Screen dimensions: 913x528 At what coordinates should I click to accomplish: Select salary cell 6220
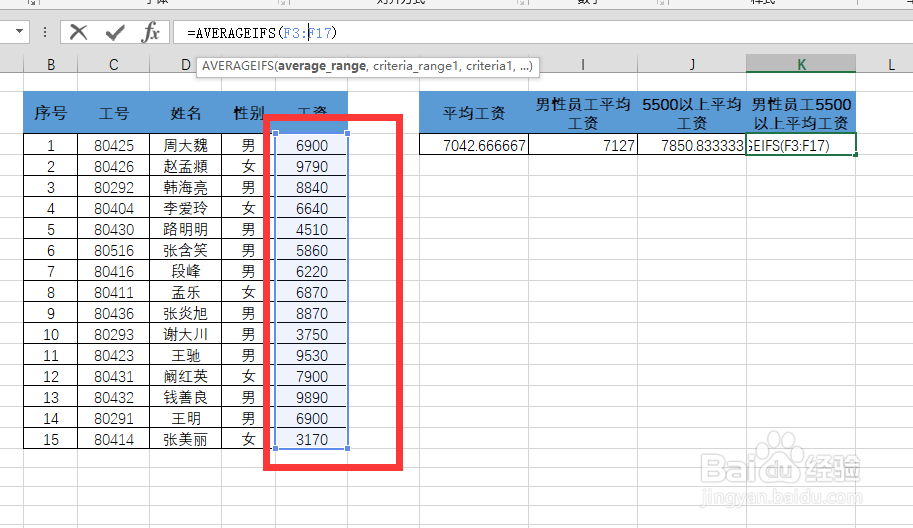point(312,271)
